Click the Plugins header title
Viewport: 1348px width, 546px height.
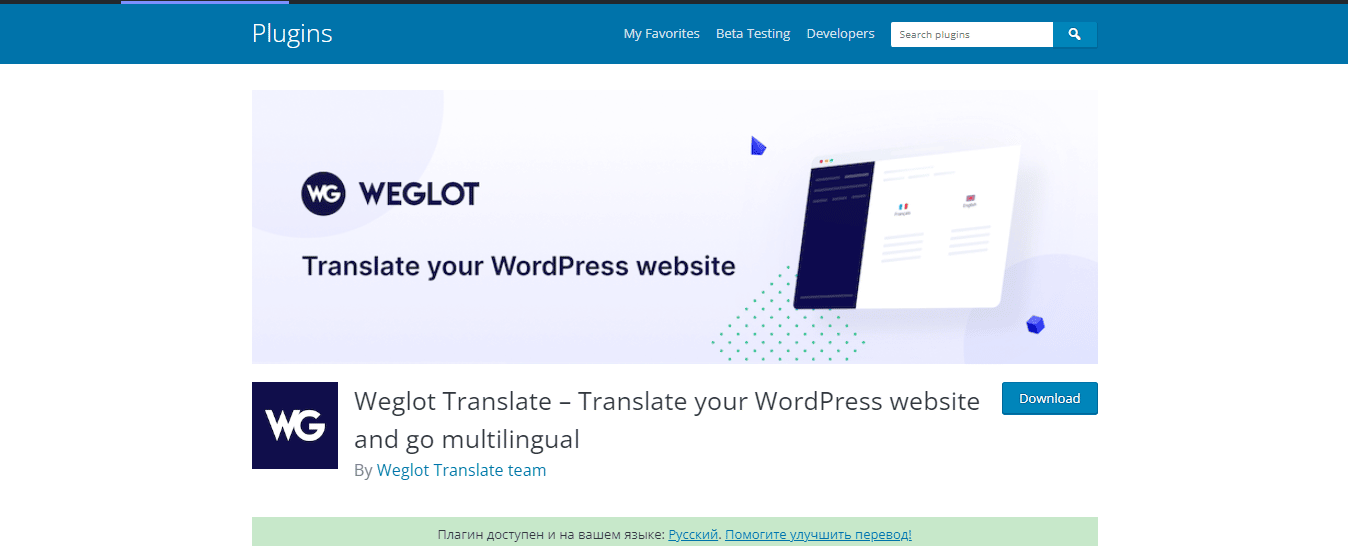point(292,33)
